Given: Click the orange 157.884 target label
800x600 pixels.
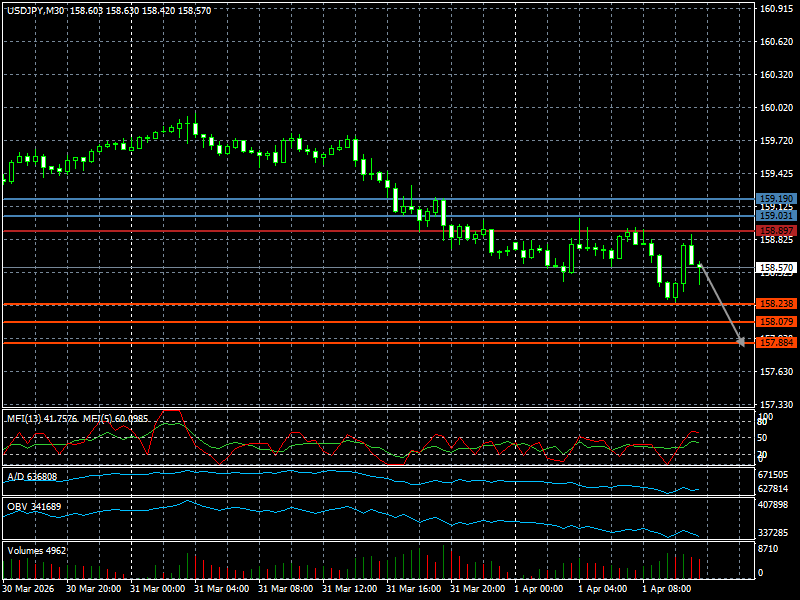Looking at the screenshot, I should [x=776, y=342].
